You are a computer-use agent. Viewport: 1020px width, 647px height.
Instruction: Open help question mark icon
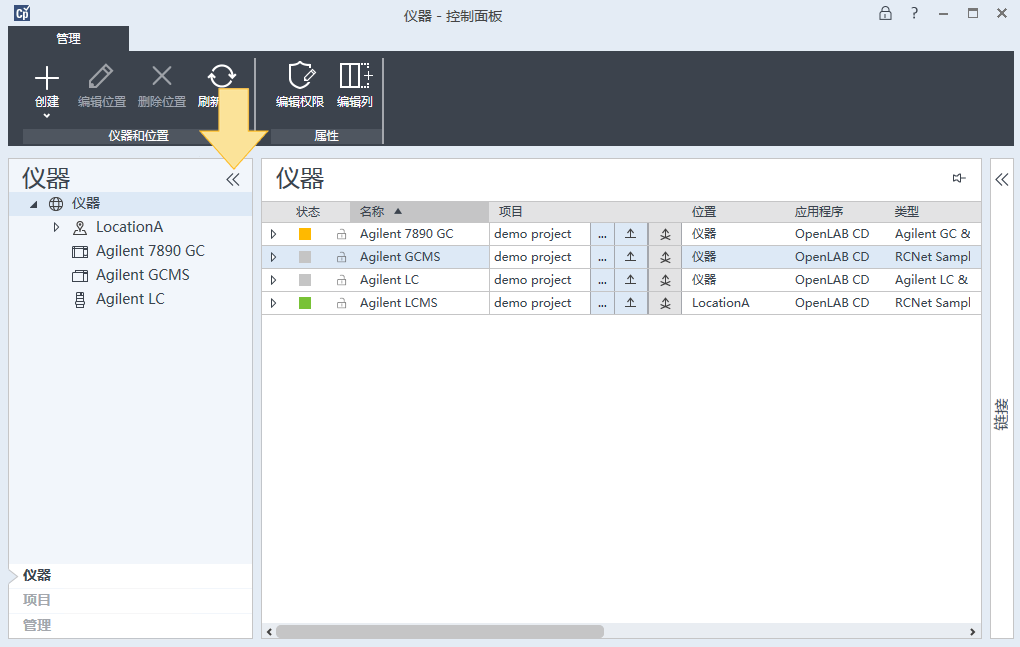[915, 13]
